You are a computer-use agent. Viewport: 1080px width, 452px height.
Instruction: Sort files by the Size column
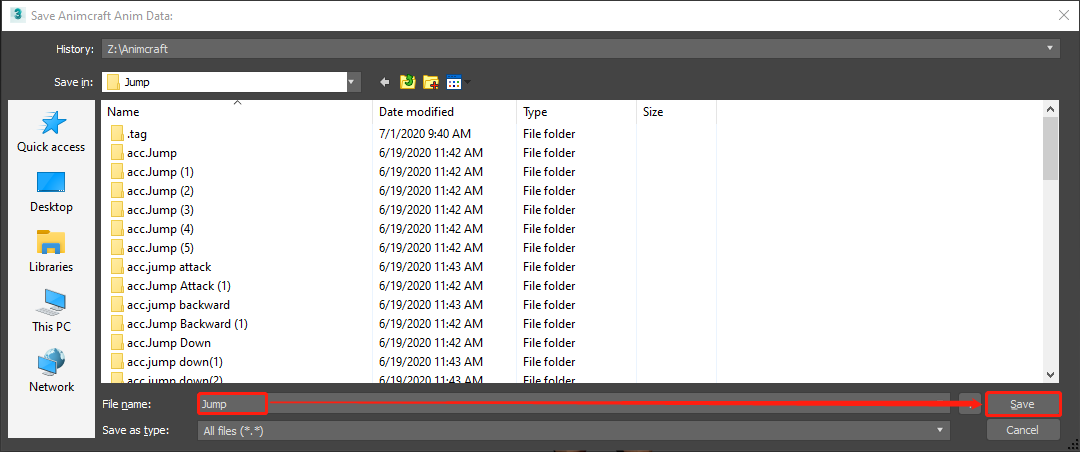[676, 112]
